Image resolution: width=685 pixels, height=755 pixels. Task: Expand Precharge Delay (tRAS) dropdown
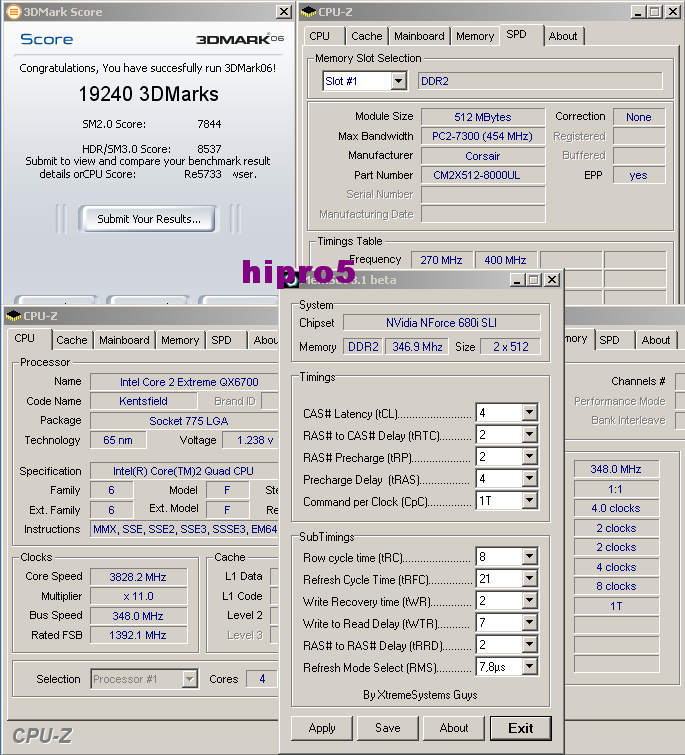[530, 479]
